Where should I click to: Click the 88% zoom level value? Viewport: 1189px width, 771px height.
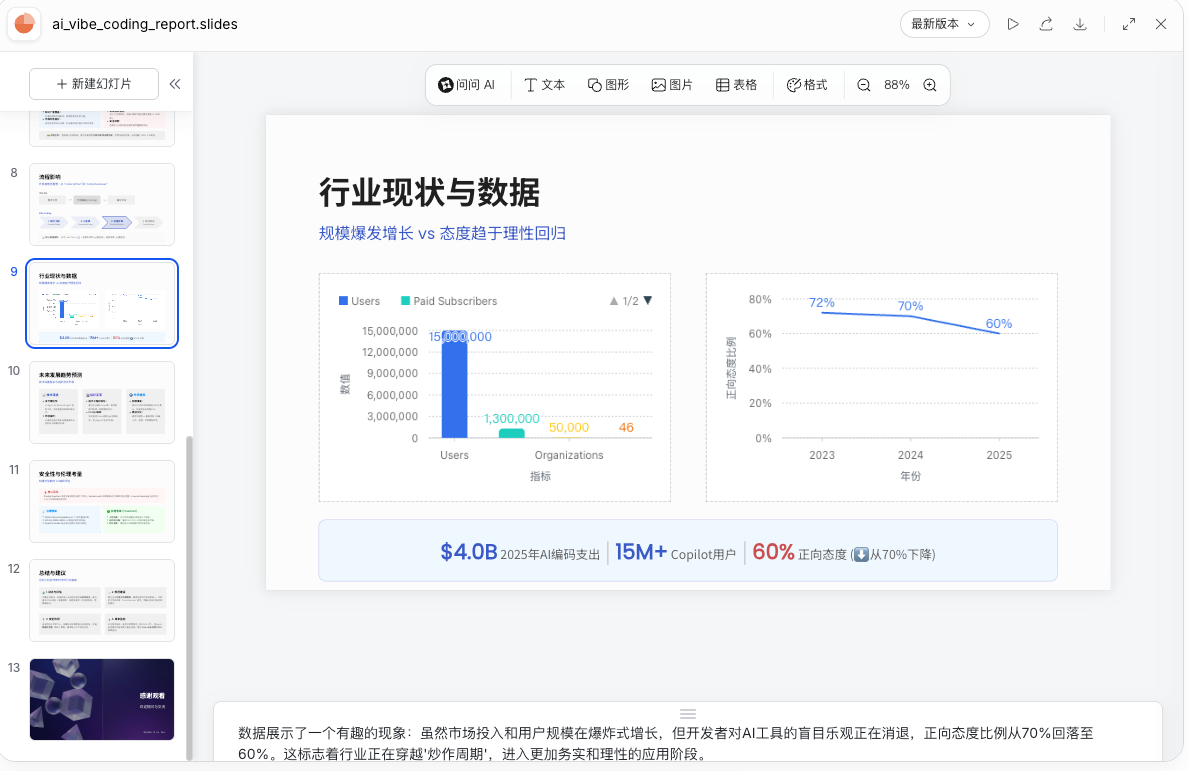(896, 85)
